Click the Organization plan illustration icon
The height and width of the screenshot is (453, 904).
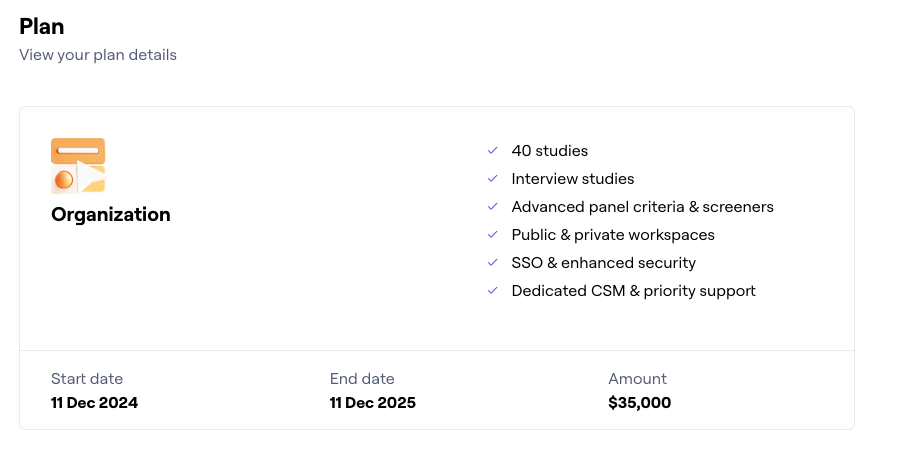(78, 165)
